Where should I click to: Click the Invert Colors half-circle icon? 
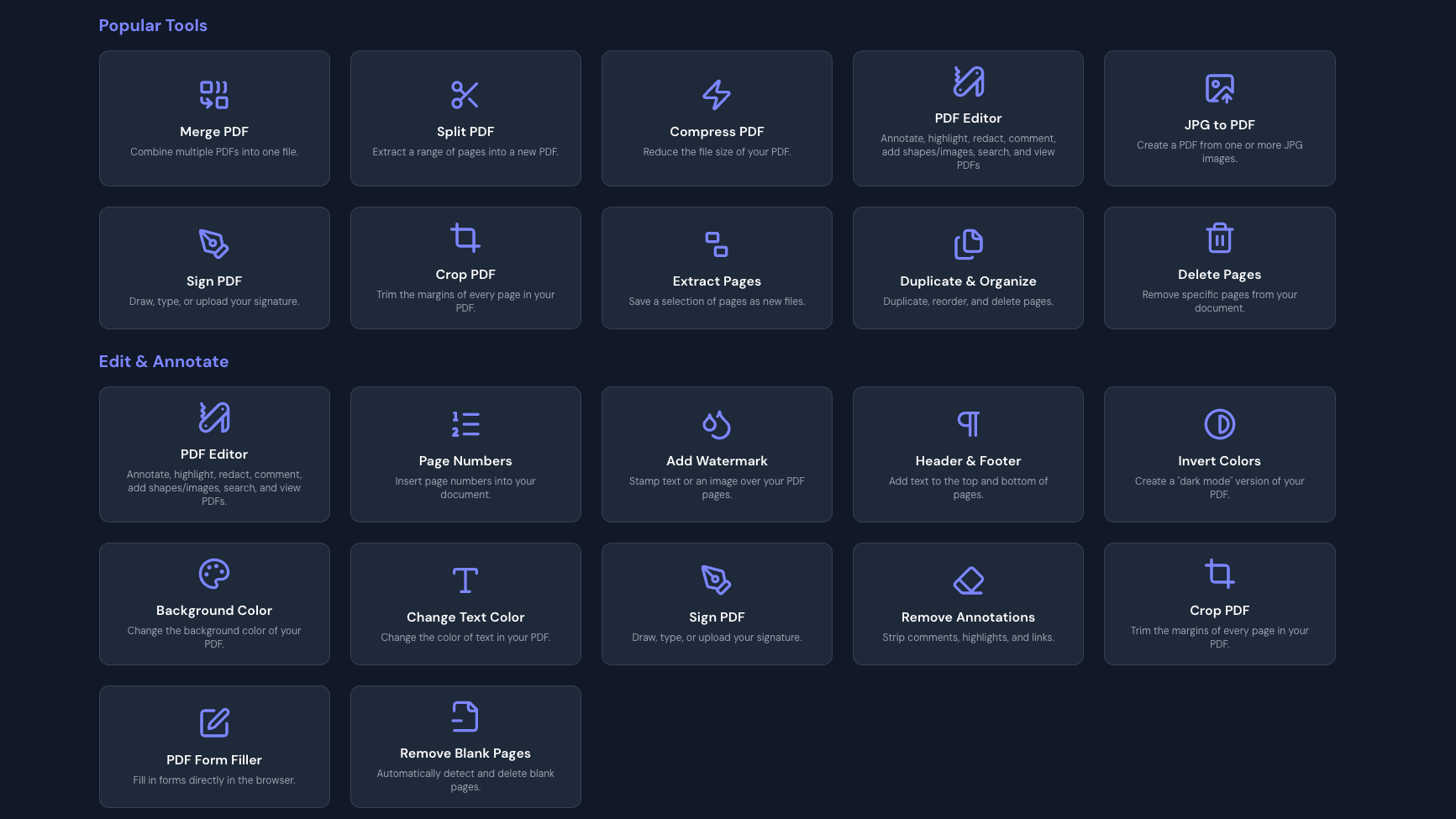(x=1219, y=424)
